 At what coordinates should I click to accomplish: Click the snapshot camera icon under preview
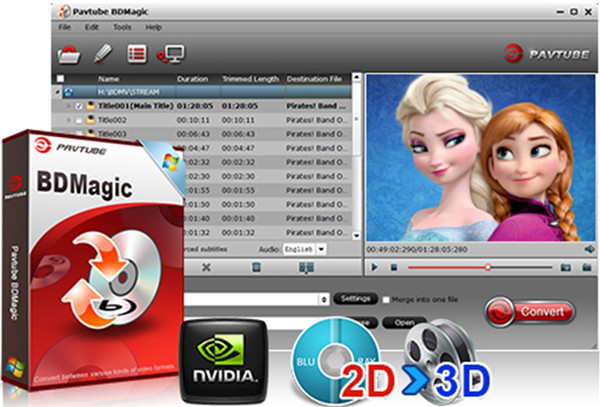(566, 267)
